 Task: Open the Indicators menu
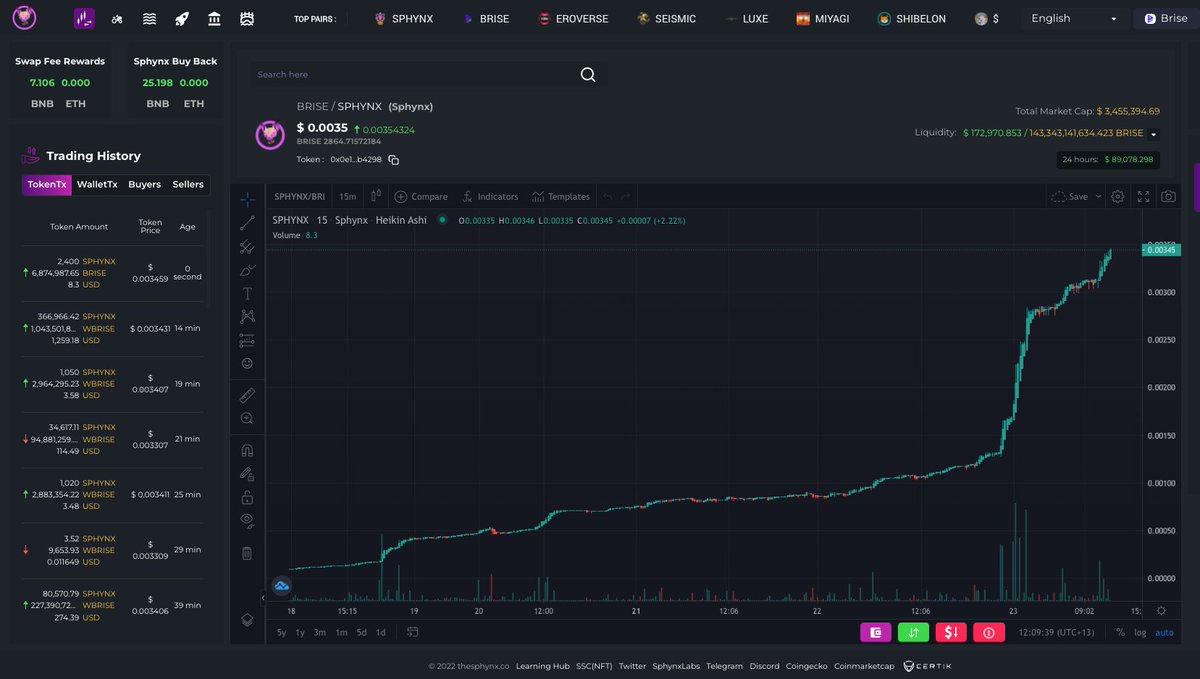pos(490,197)
